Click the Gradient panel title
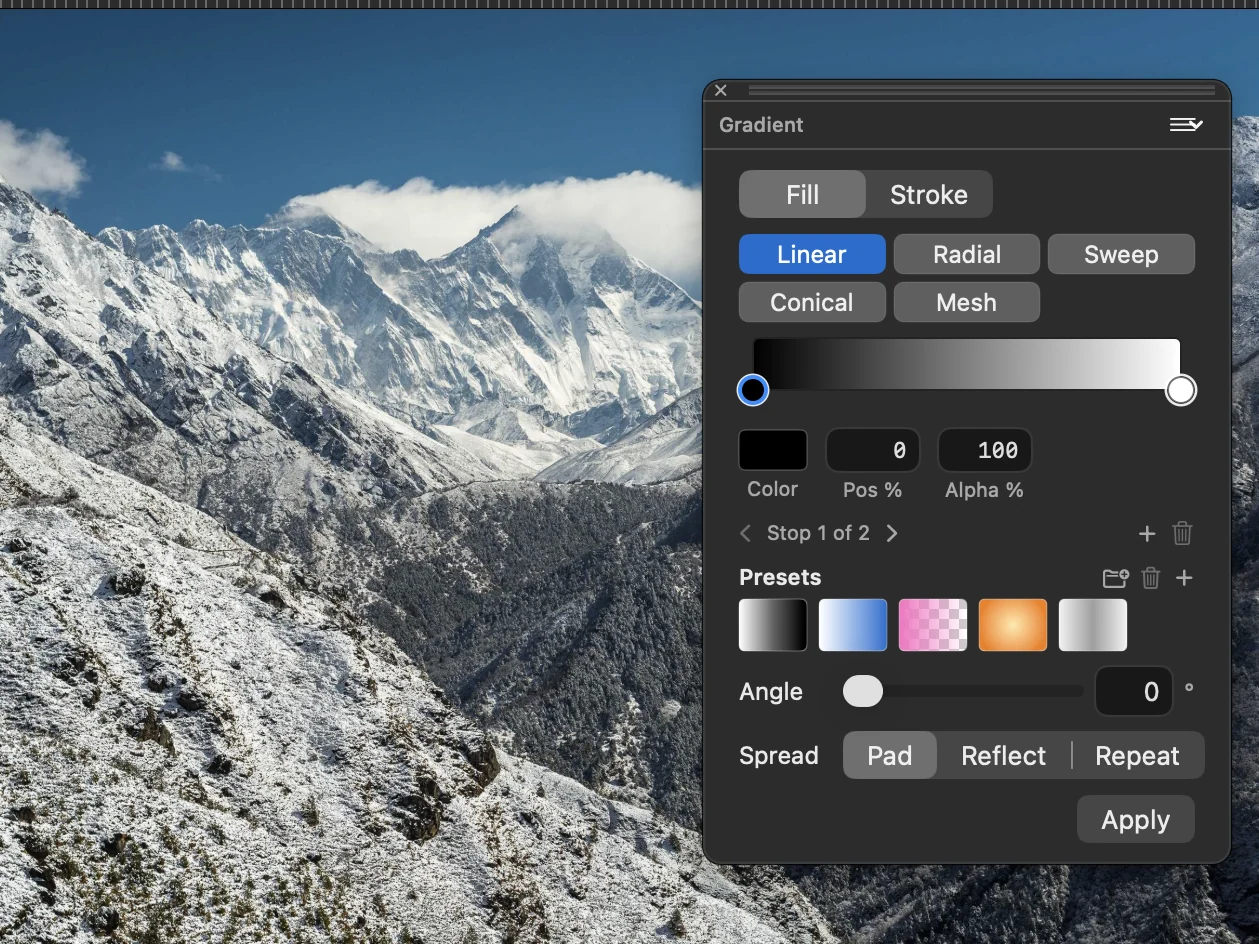The image size is (1259, 944). point(761,125)
